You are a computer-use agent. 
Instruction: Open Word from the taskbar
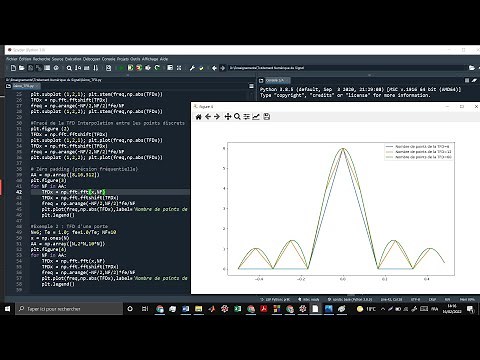[x=185, y=309]
